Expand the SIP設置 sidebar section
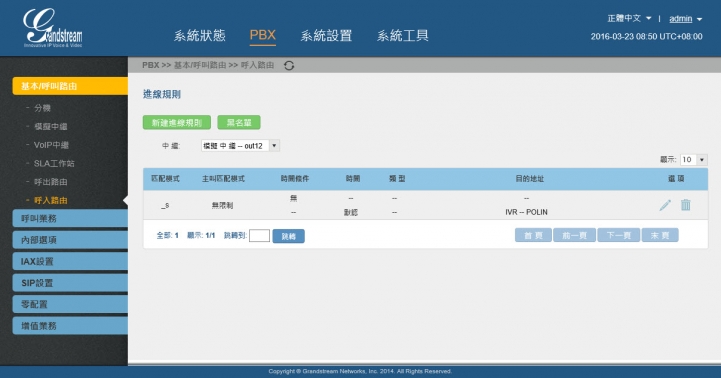The width and height of the screenshot is (721, 378). pyautogui.click(x=70, y=283)
